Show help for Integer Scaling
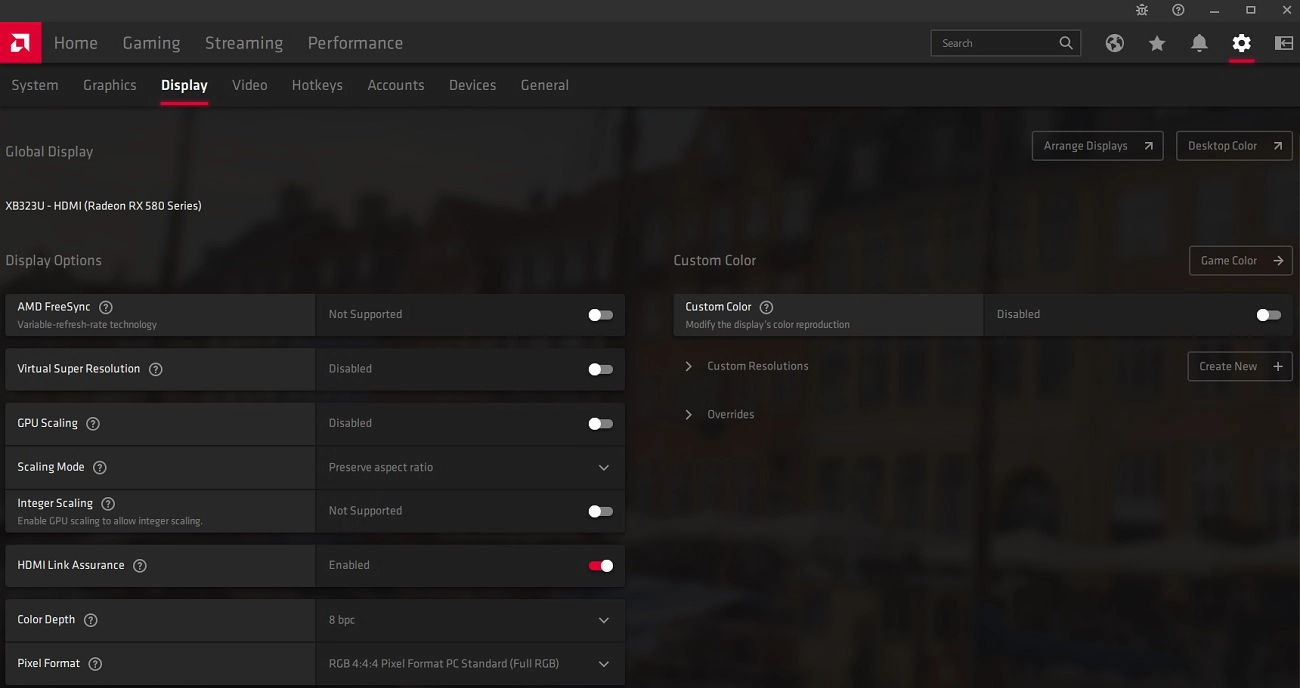Screen dimensions: 1300x688 108,504
